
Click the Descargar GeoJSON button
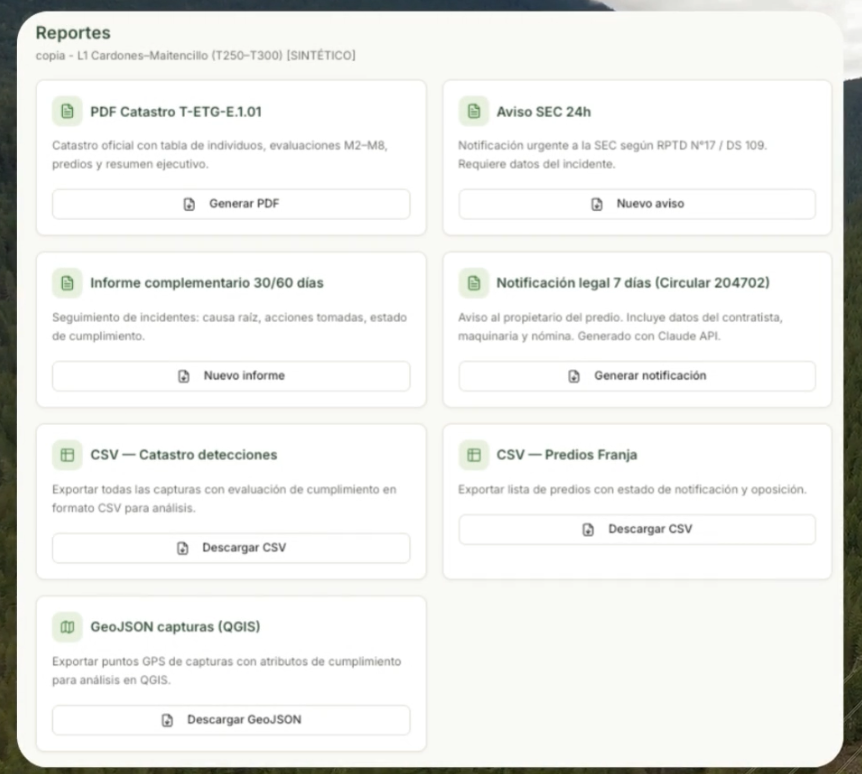[231, 720]
